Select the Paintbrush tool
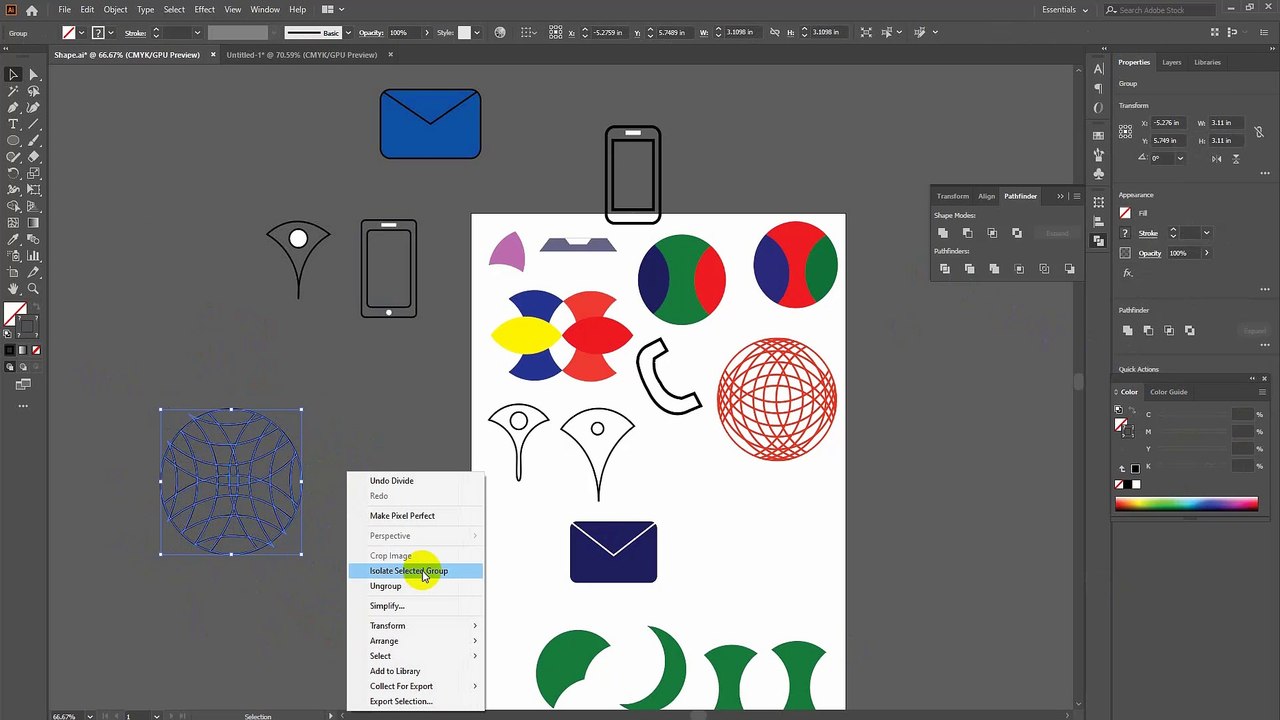The image size is (1280, 720). (33, 140)
